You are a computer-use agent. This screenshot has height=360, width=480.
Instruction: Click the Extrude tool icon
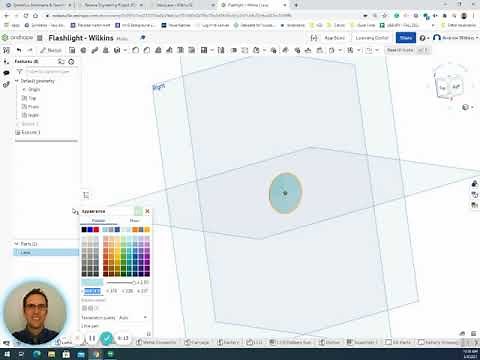[72, 50]
